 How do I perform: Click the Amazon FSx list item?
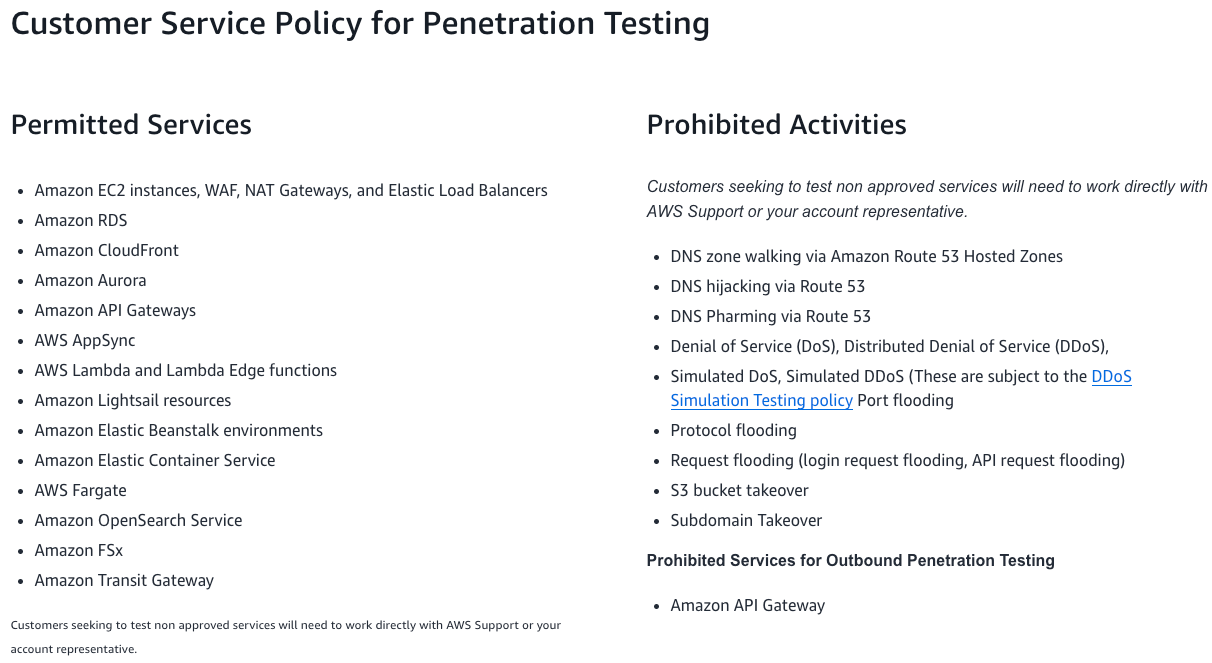pyautogui.click(x=79, y=550)
